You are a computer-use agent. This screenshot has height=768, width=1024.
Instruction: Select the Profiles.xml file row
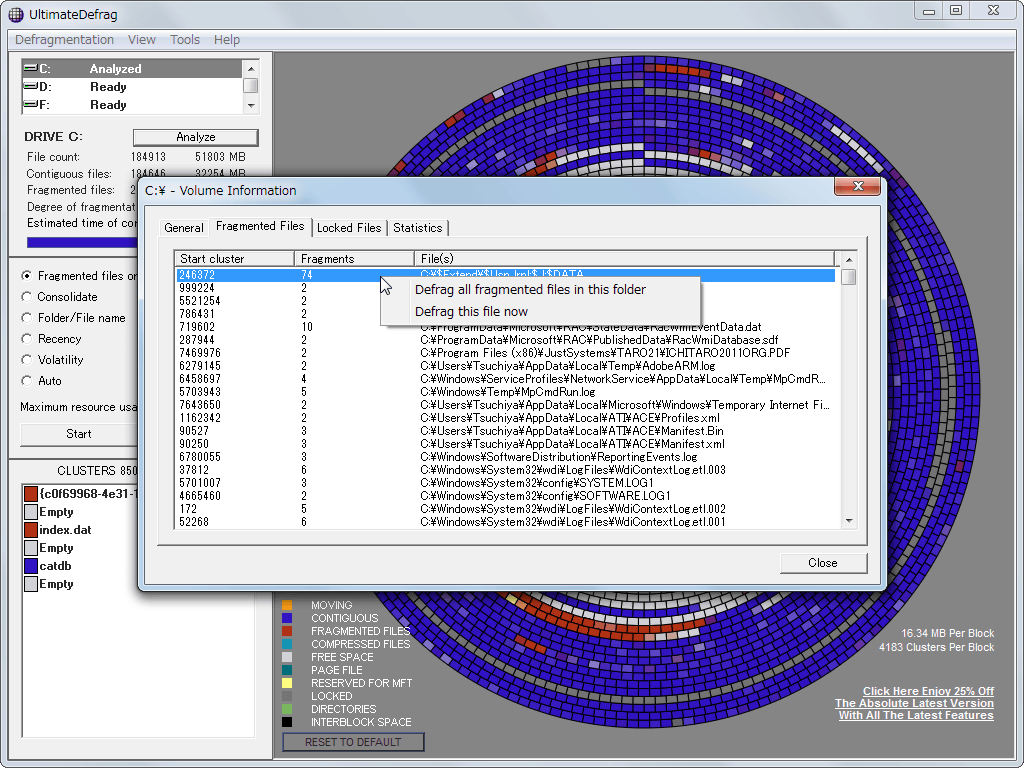pyautogui.click(x=505, y=418)
